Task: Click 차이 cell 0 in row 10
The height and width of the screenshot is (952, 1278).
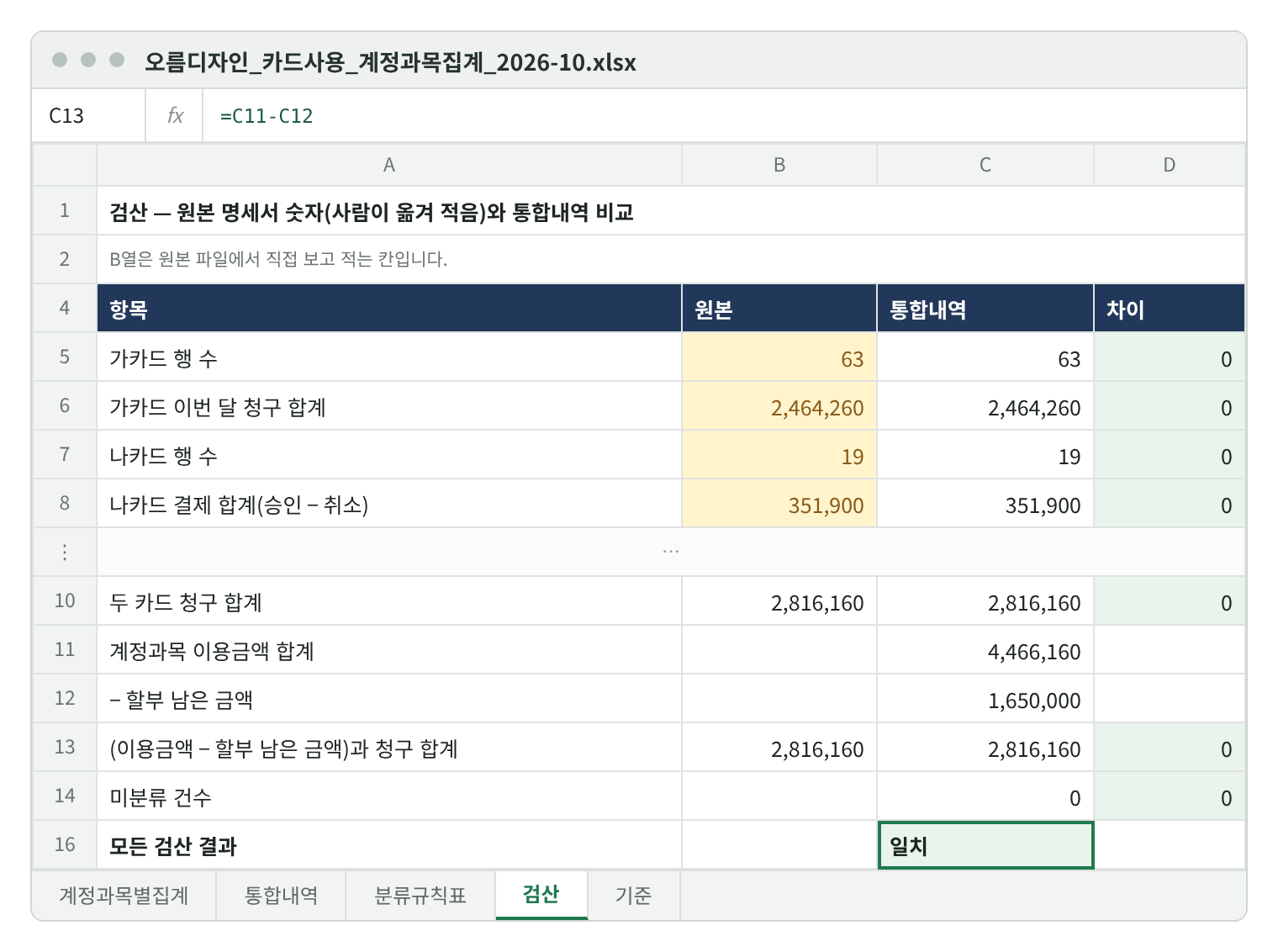Action: [x=1170, y=601]
